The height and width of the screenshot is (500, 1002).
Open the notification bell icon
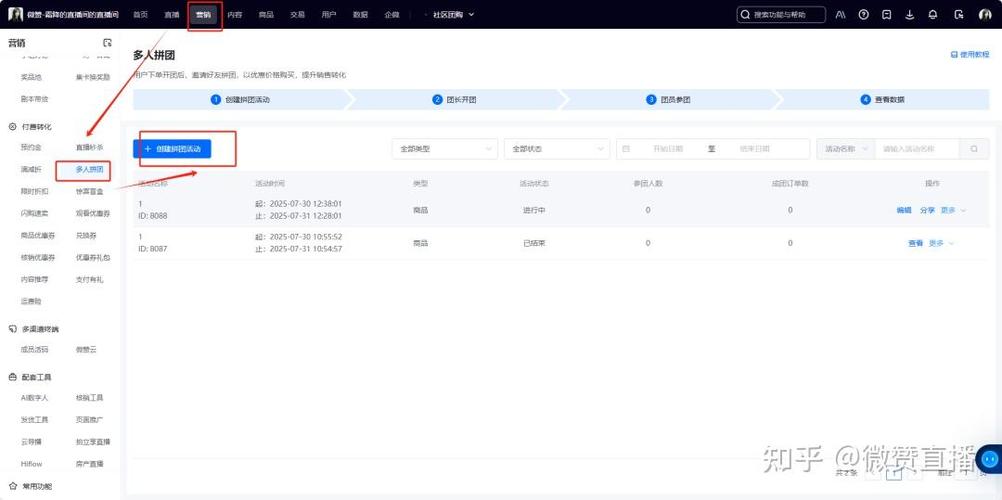pos(933,15)
